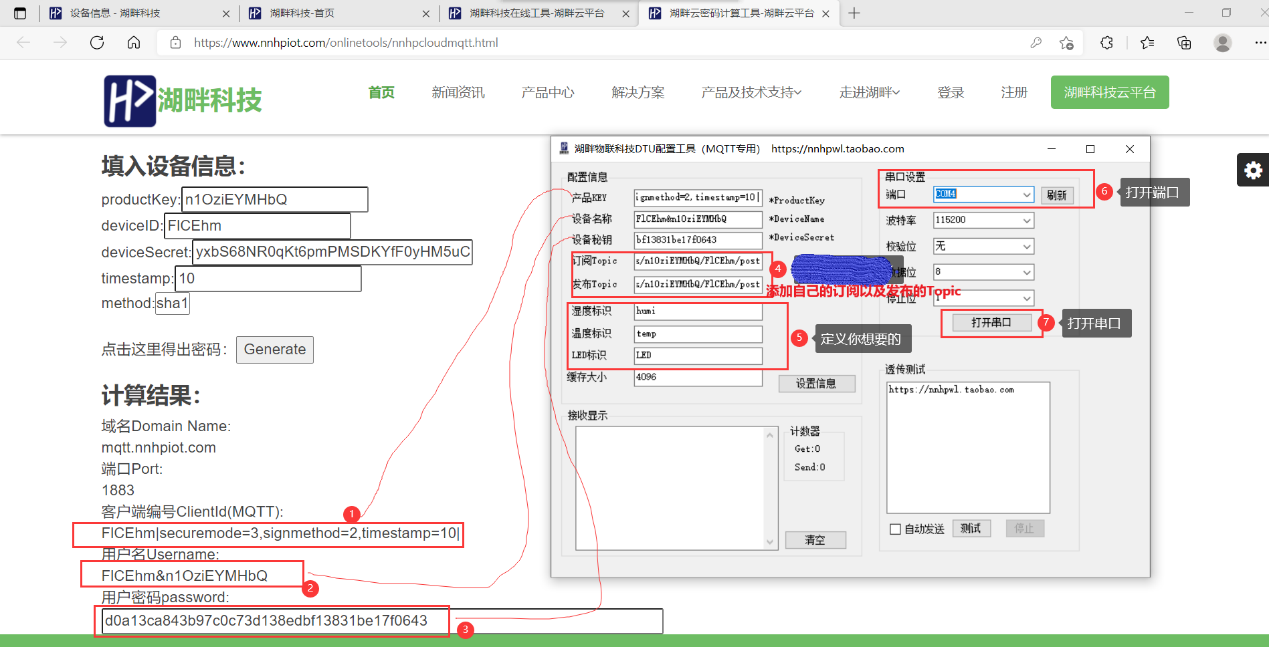1269x647 pixels.
Task: Click 测试 button in DTU tool
Action: click(970, 528)
